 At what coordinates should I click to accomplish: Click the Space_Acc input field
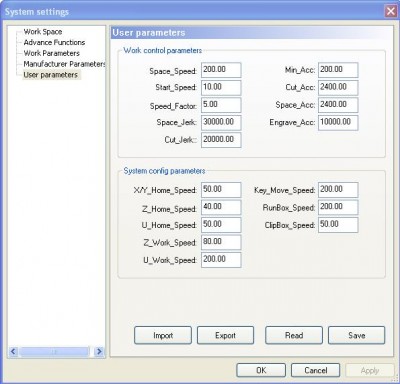tap(338, 105)
